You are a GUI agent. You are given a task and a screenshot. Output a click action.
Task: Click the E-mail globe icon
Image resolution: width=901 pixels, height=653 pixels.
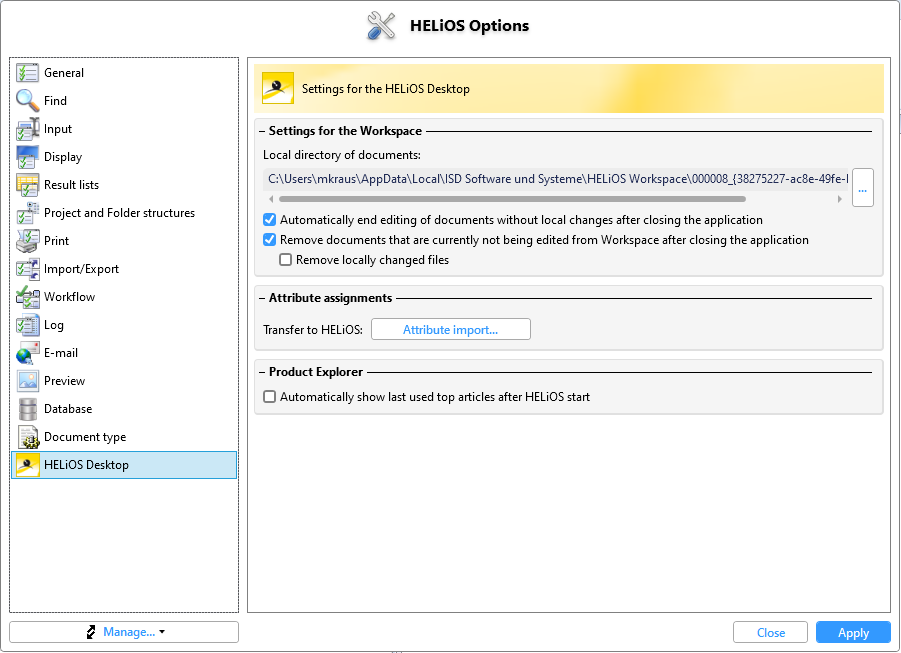coord(27,353)
